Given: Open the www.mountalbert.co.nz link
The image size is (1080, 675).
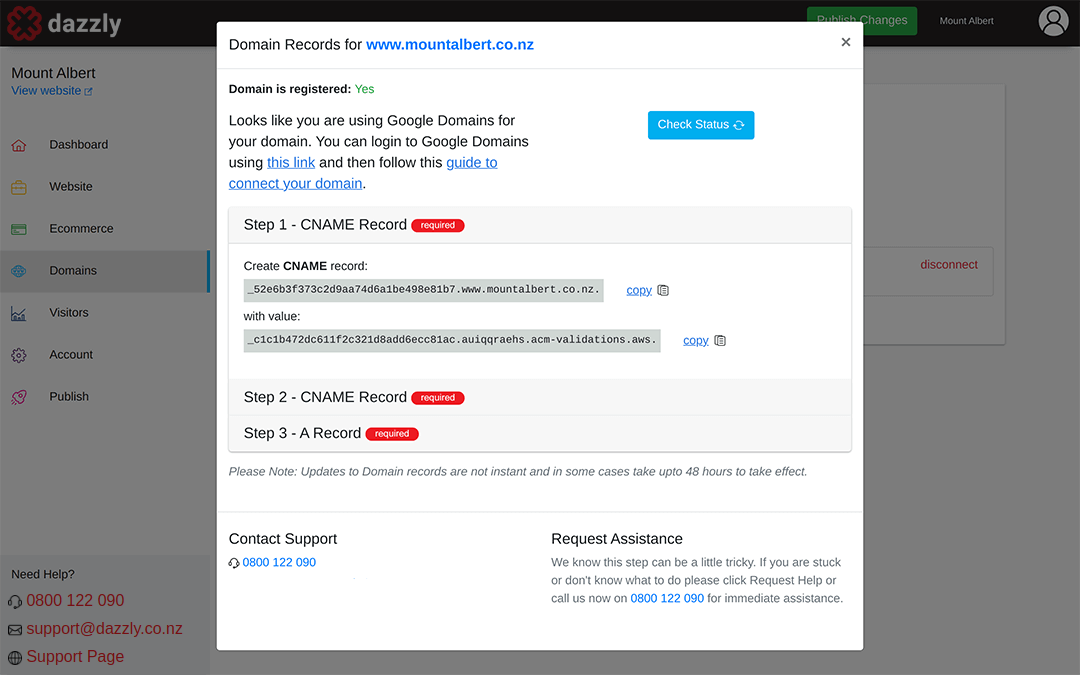Looking at the screenshot, I should point(450,45).
